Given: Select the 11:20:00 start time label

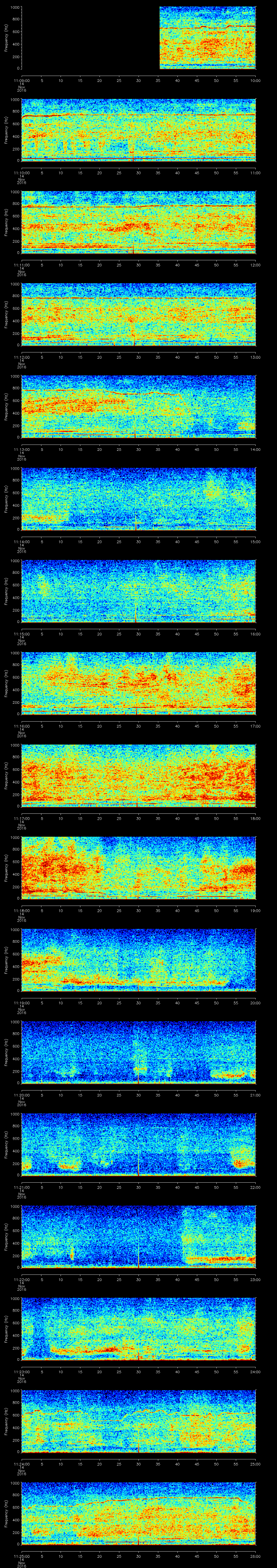Looking at the screenshot, I should click(21, 1095).
